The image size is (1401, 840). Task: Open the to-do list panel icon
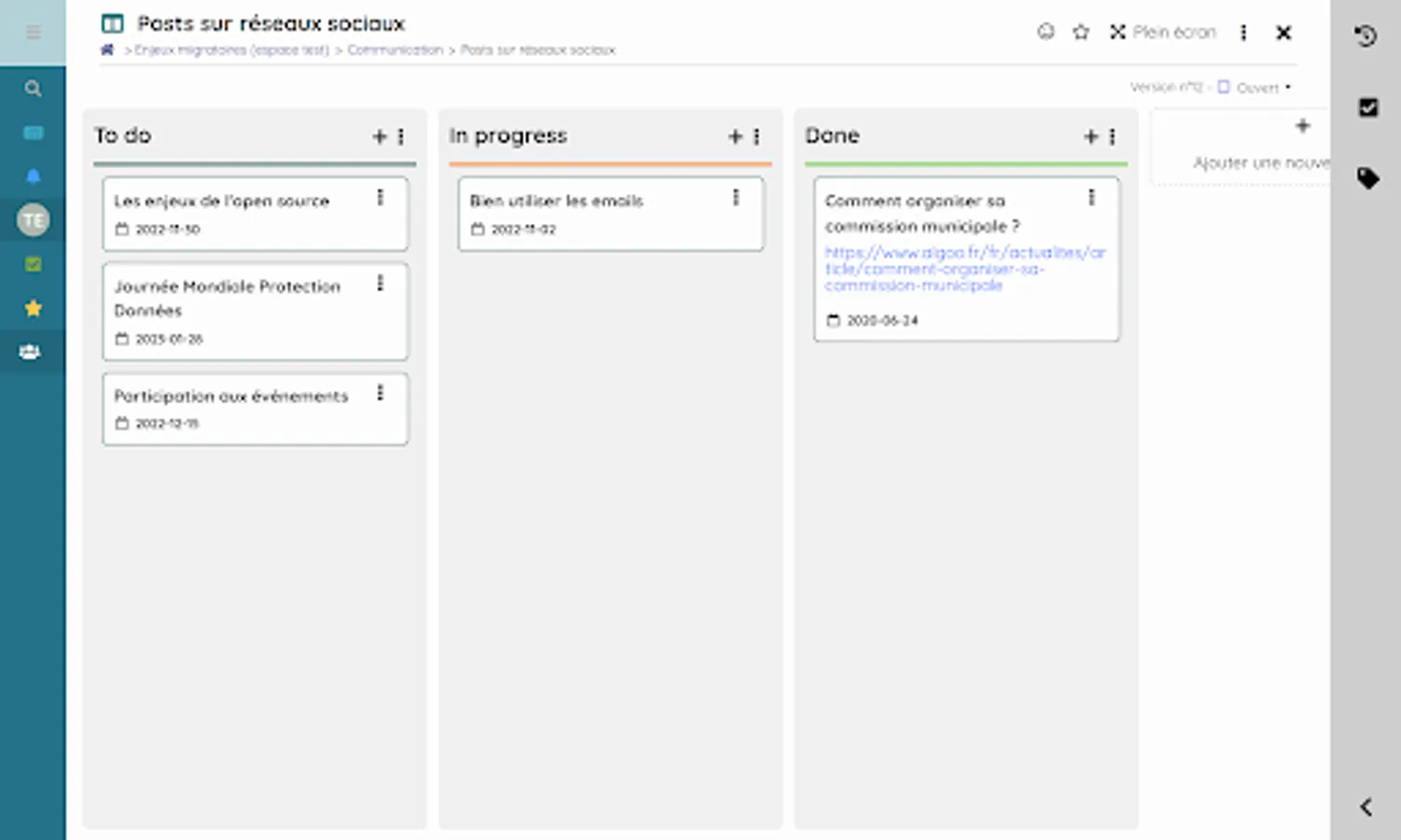(x=1366, y=108)
